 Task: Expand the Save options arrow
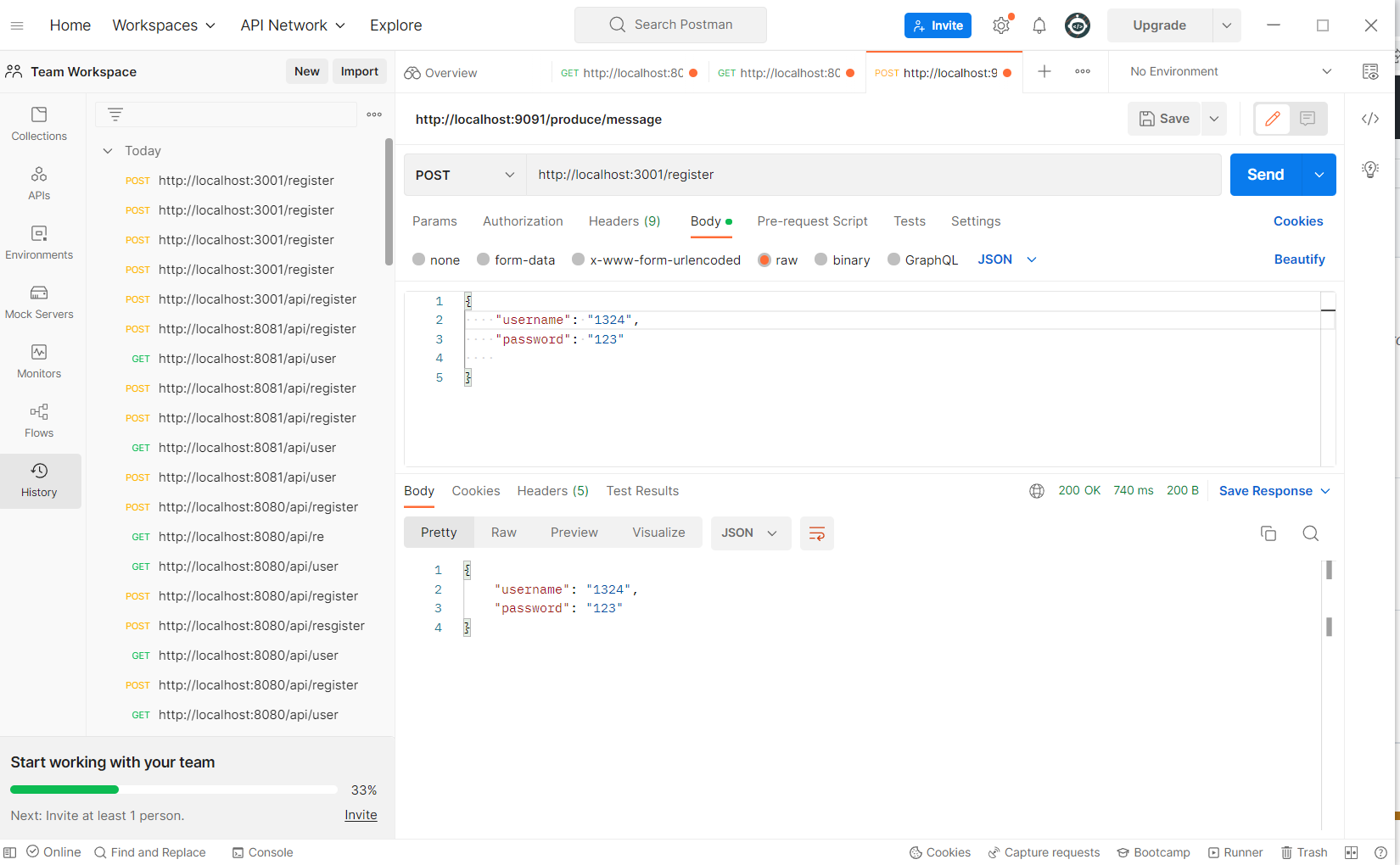point(1214,119)
